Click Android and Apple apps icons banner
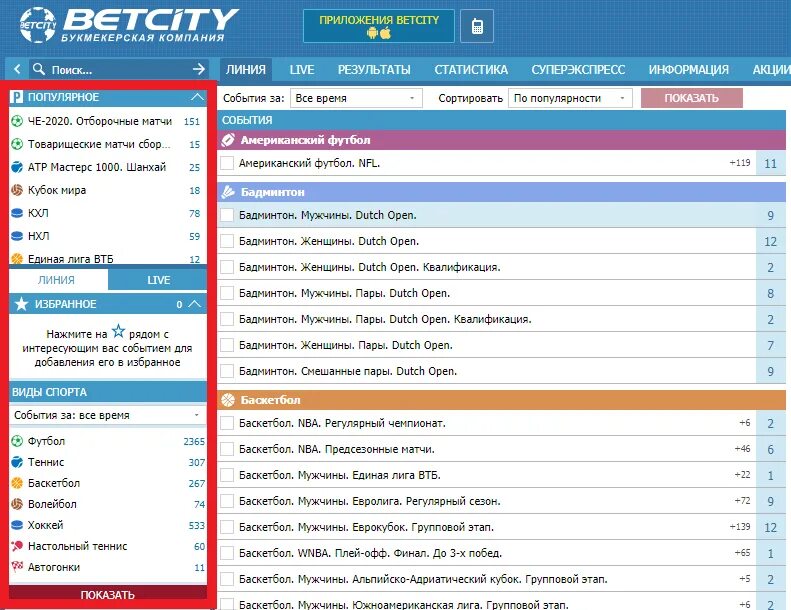 379,33
